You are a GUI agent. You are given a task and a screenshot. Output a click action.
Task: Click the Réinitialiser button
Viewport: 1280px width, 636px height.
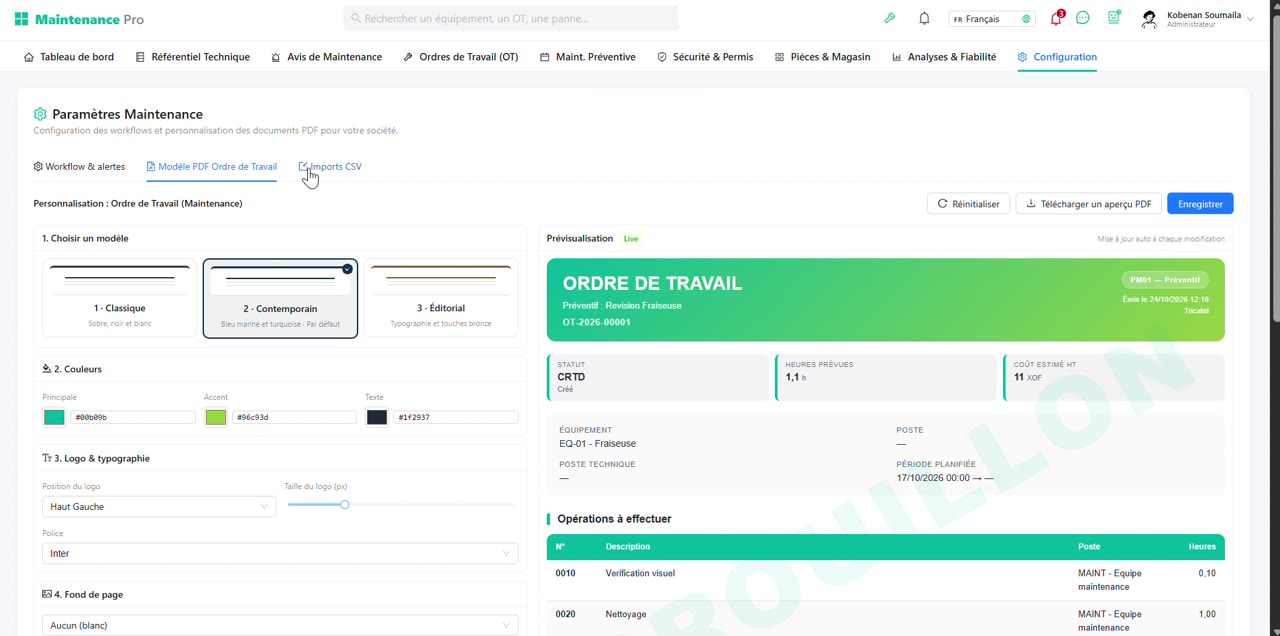tap(969, 204)
